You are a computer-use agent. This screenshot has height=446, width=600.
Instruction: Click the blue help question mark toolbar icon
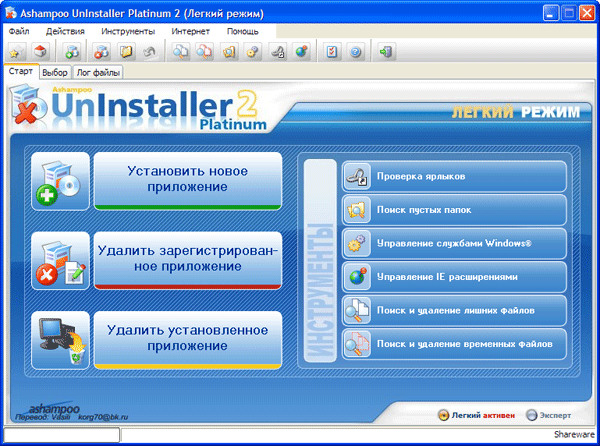pyautogui.click(x=356, y=51)
